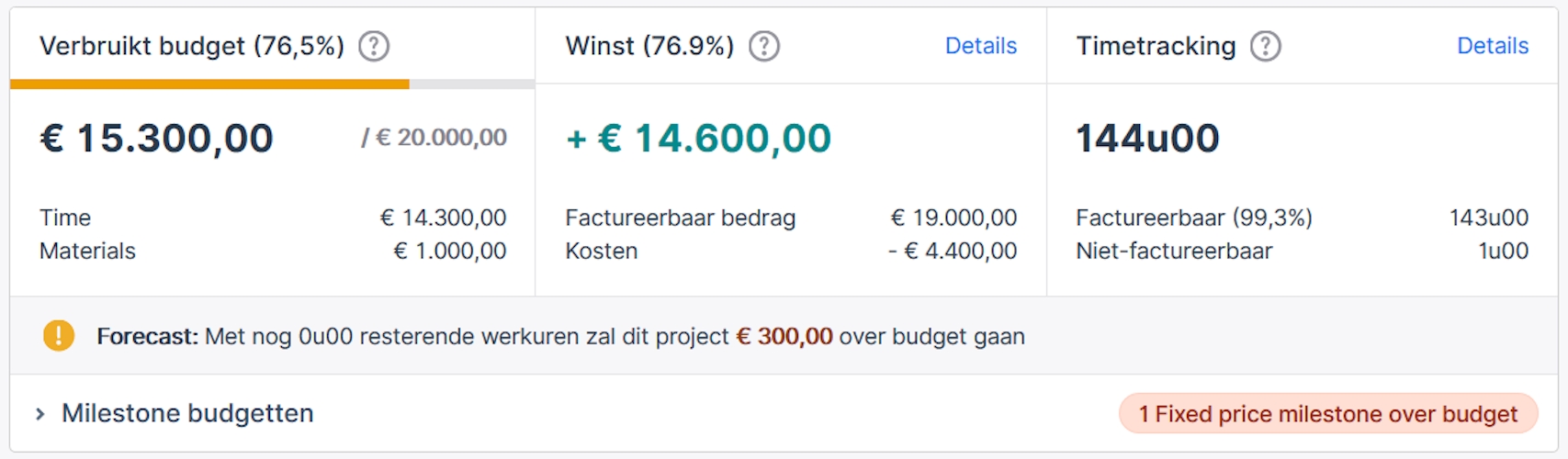Viewport: 1568px width, 459px height.
Task: Open the Milestone budgetten section label
Action: (x=187, y=414)
